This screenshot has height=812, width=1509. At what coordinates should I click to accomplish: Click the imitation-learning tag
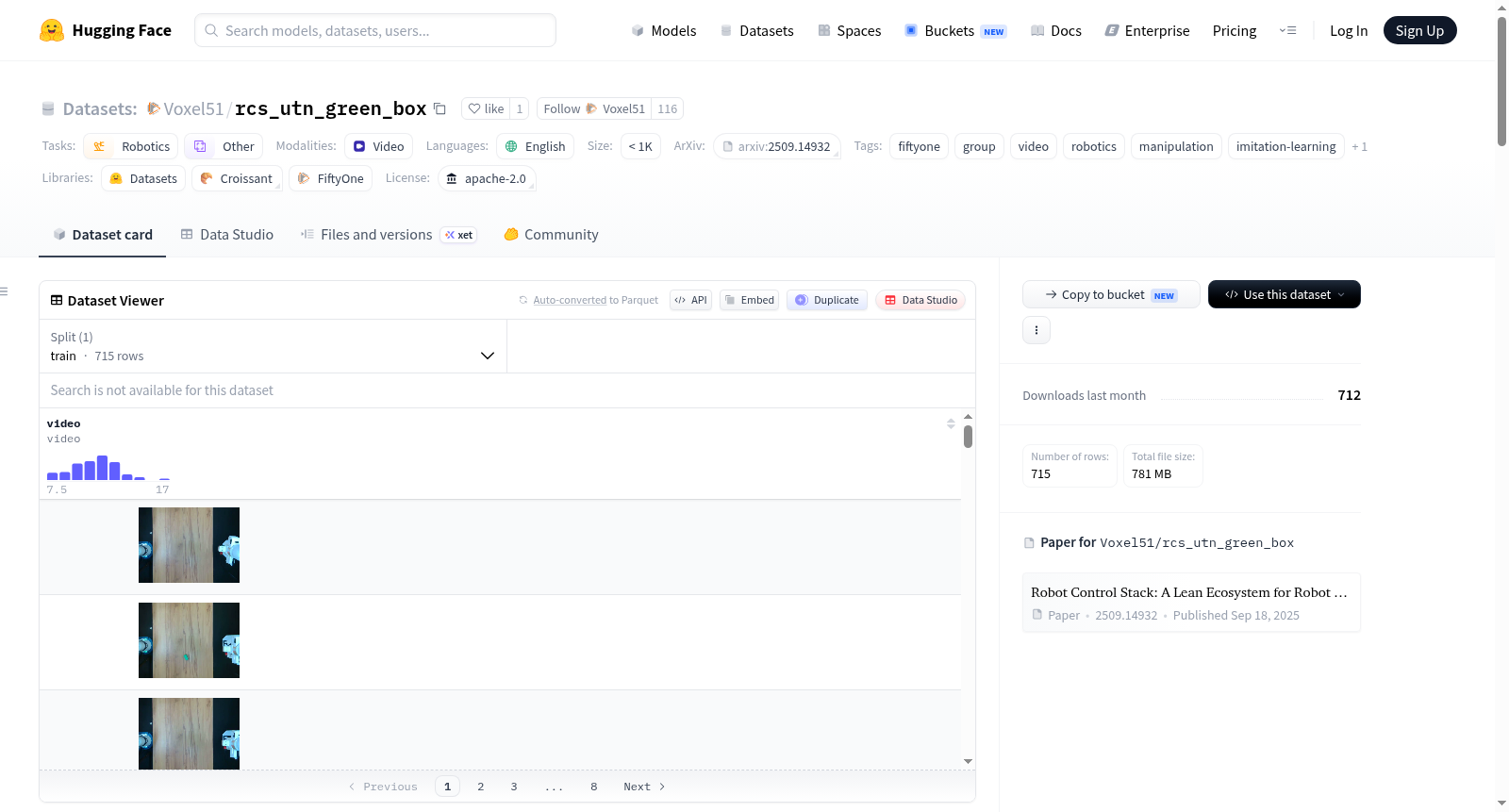(1285, 146)
